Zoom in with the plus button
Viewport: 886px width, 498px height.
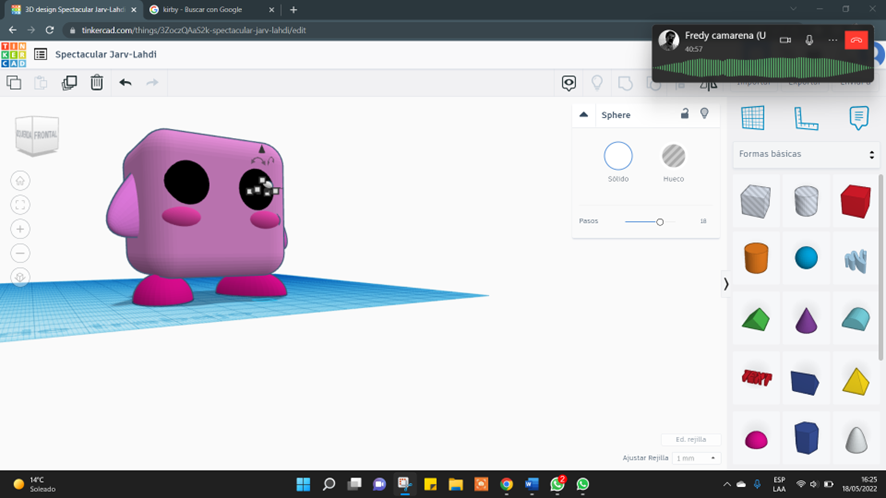point(20,229)
